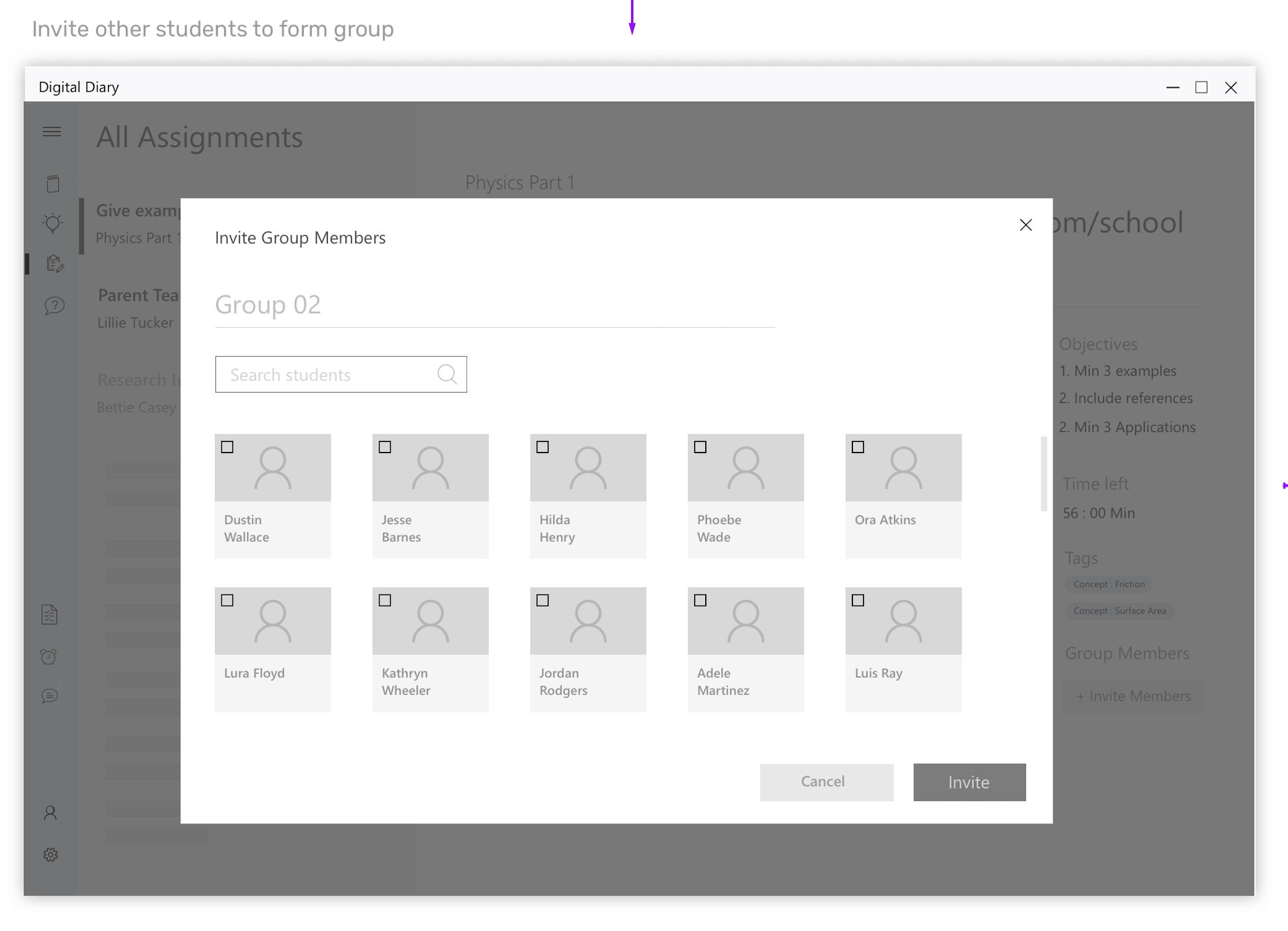Select the assignments clipboard-pencil sidebar icon

click(x=54, y=263)
